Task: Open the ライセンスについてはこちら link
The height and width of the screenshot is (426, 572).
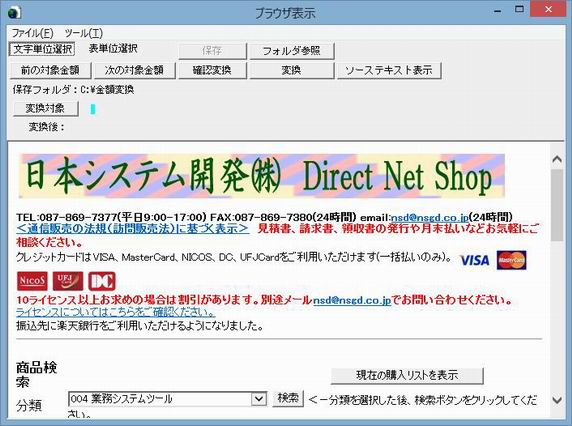Action: pos(116,312)
